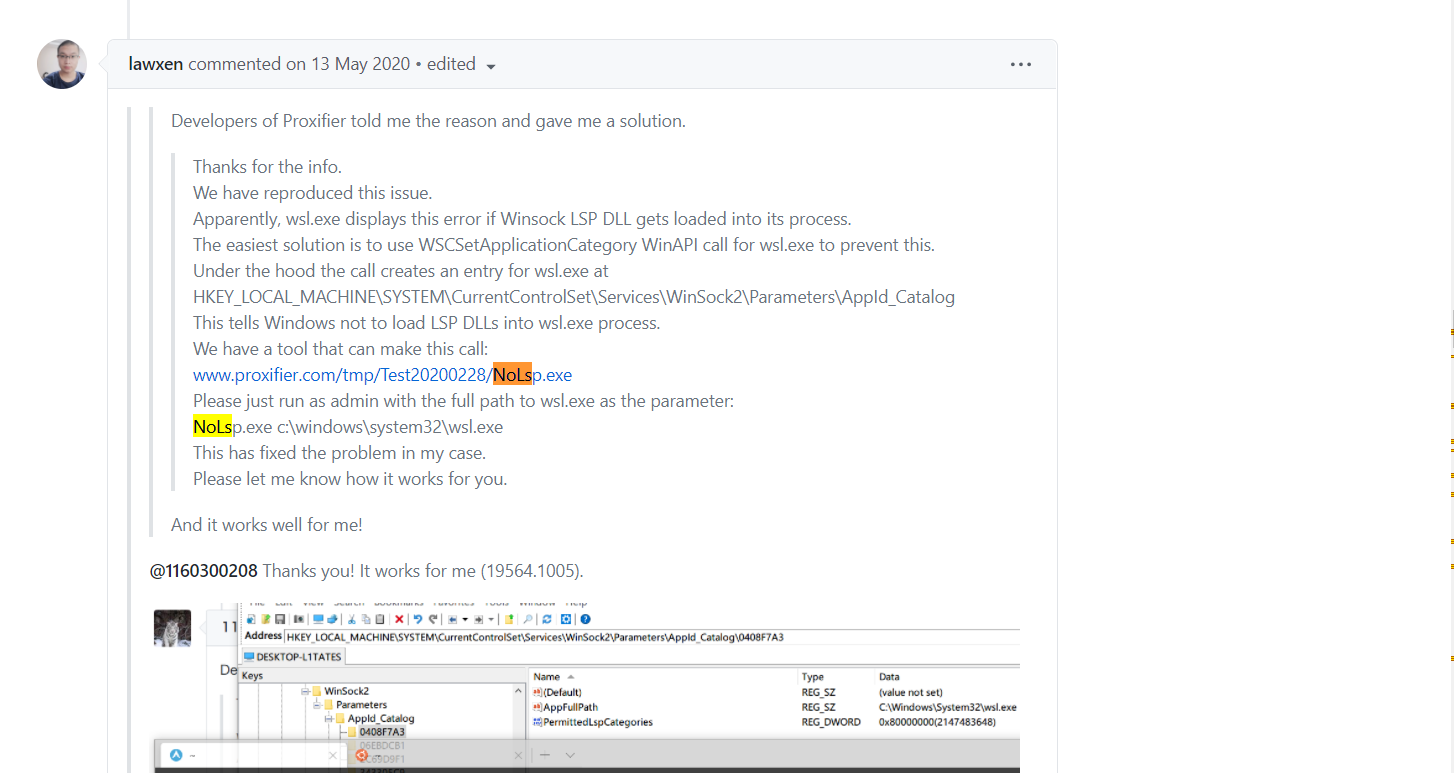Open the lawxen username link
Viewport: 1454px width, 773px height.
[x=156, y=64]
